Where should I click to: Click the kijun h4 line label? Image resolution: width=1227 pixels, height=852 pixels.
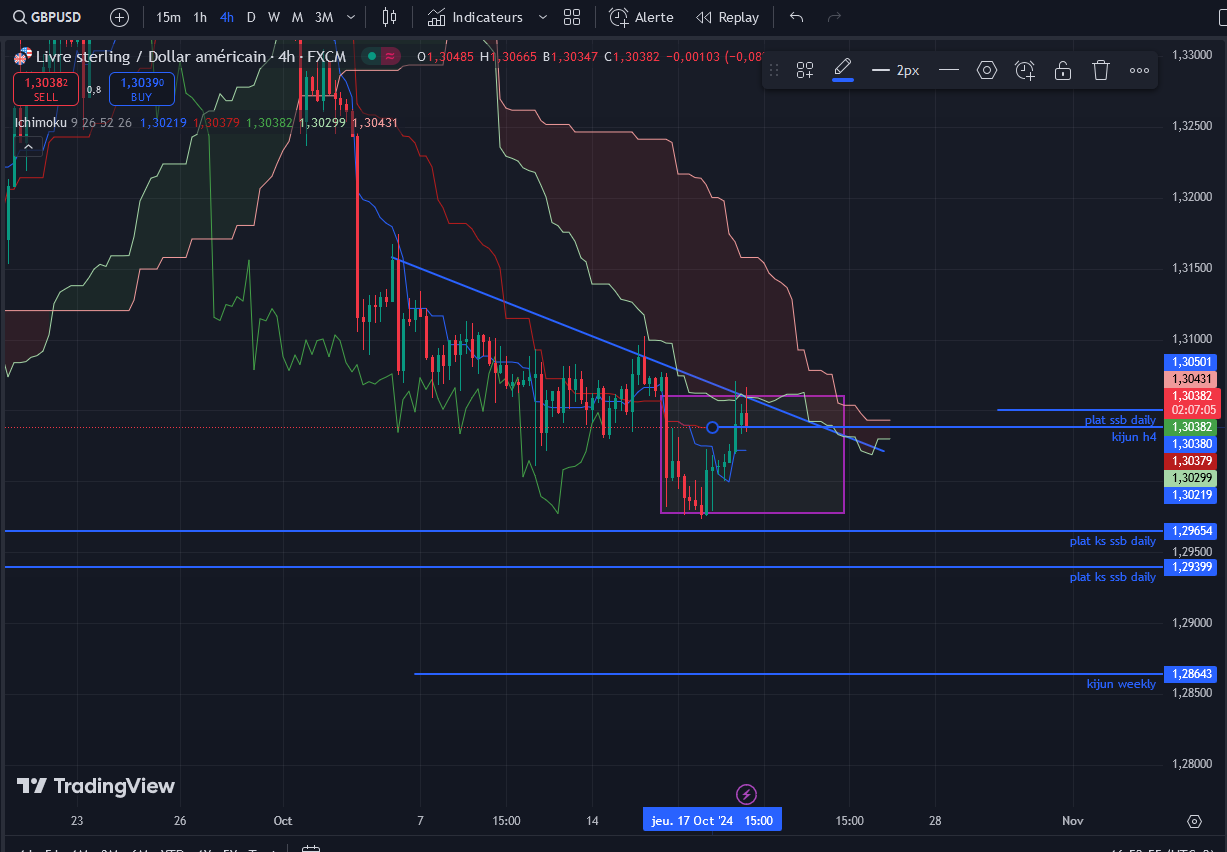pos(1134,437)
